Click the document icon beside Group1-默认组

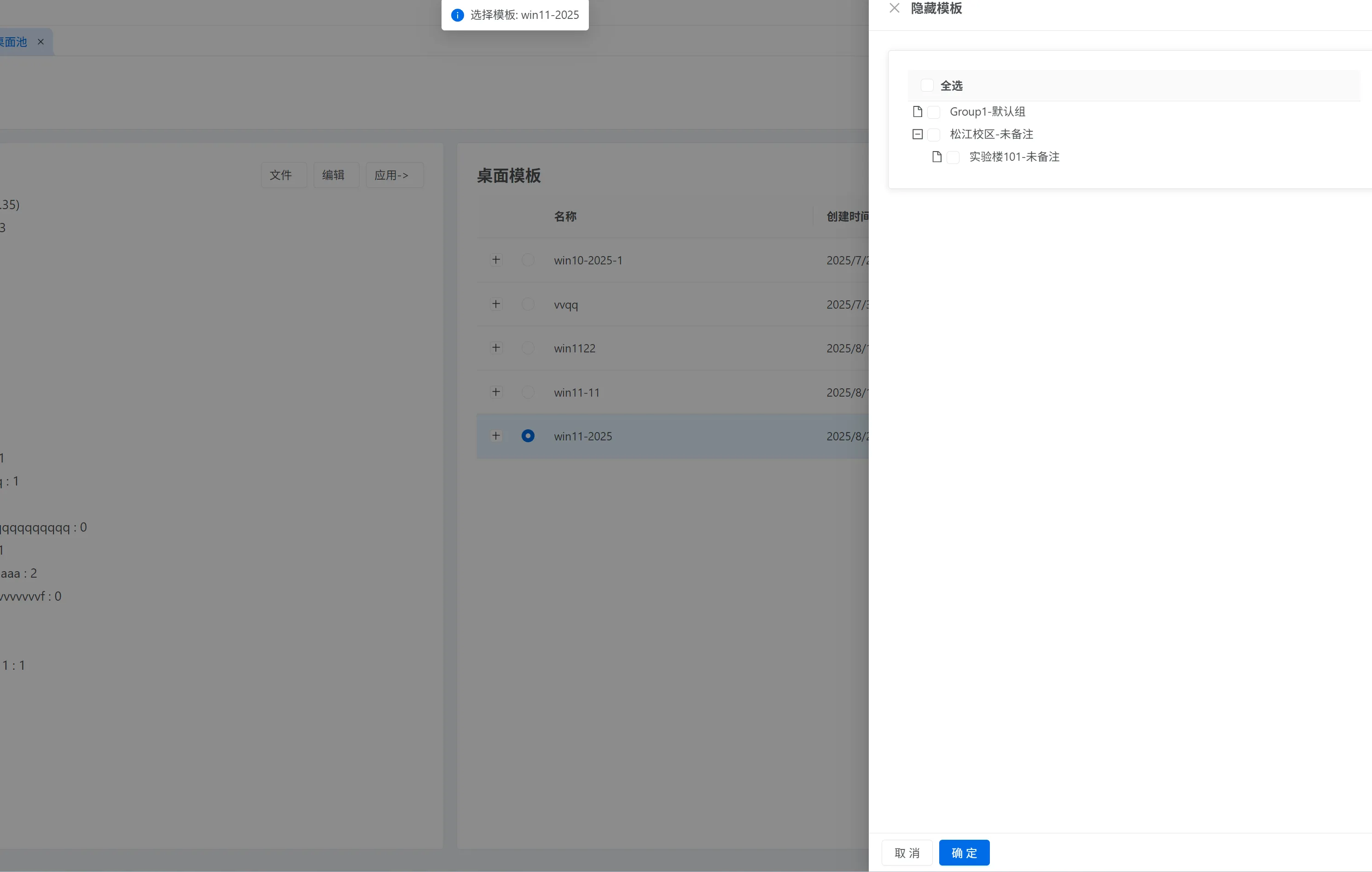tap(917, 112)
